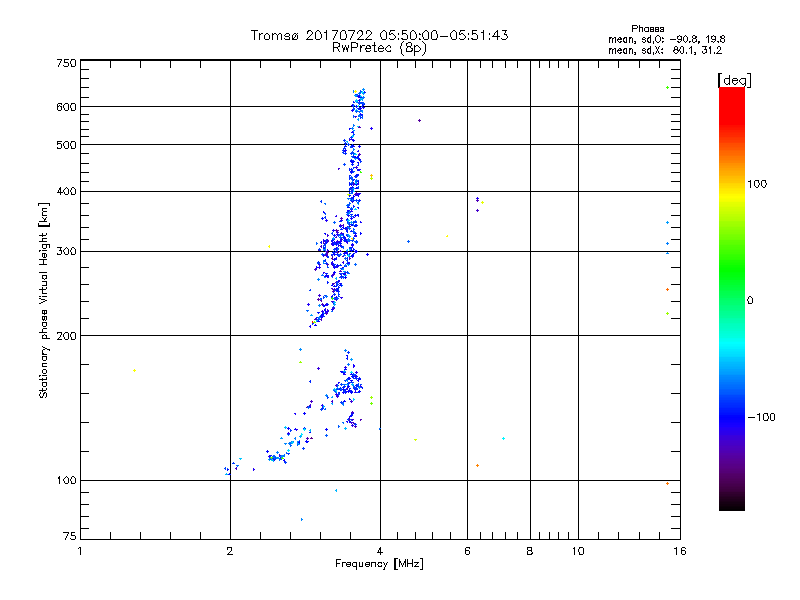Click the plot title 'Tromsø 20170722 05:50:00-05:51:43'

point(379,35)
